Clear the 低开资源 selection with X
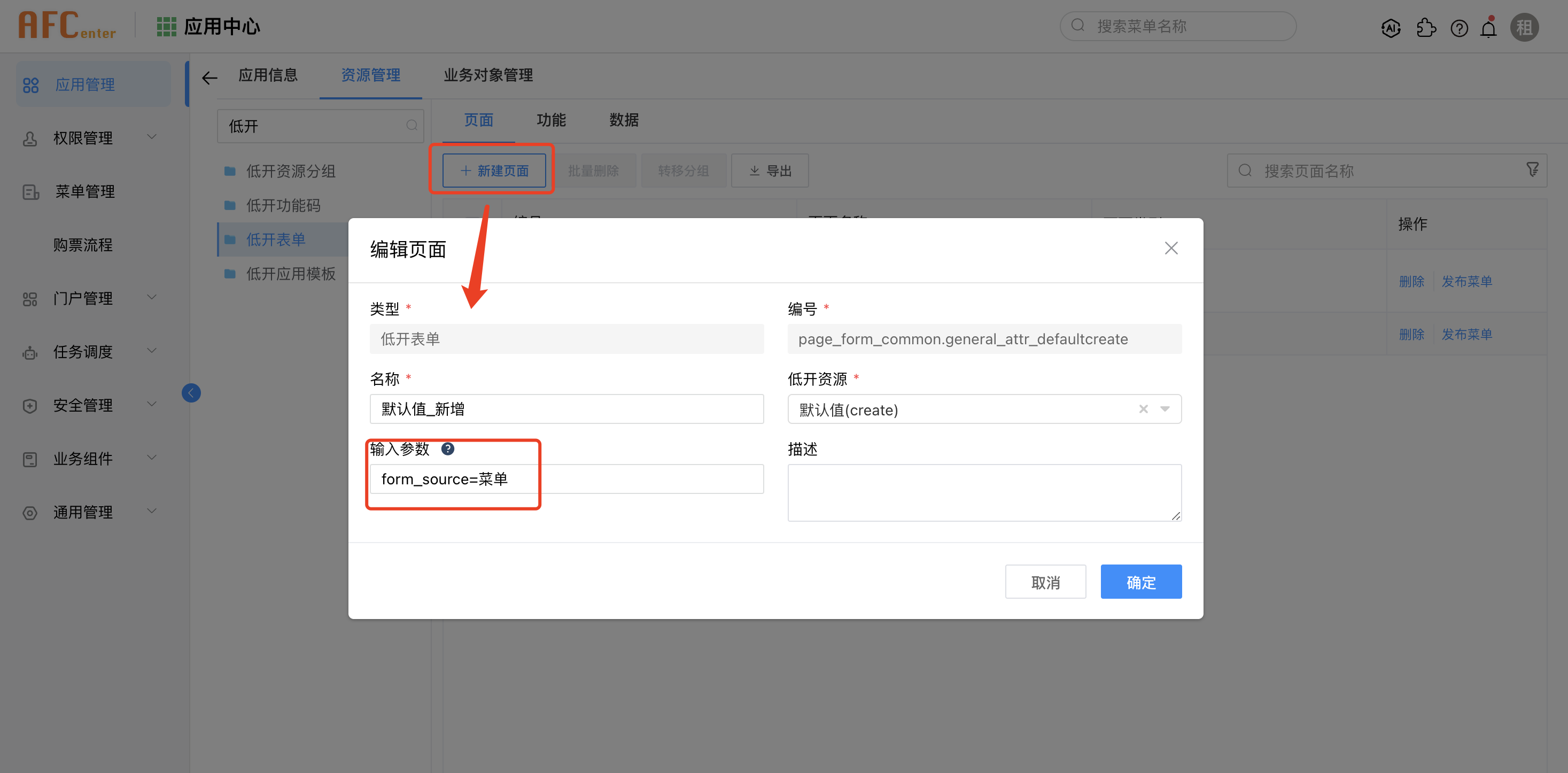Viewport: 1568px width, 773px height. click(1143, 409)
